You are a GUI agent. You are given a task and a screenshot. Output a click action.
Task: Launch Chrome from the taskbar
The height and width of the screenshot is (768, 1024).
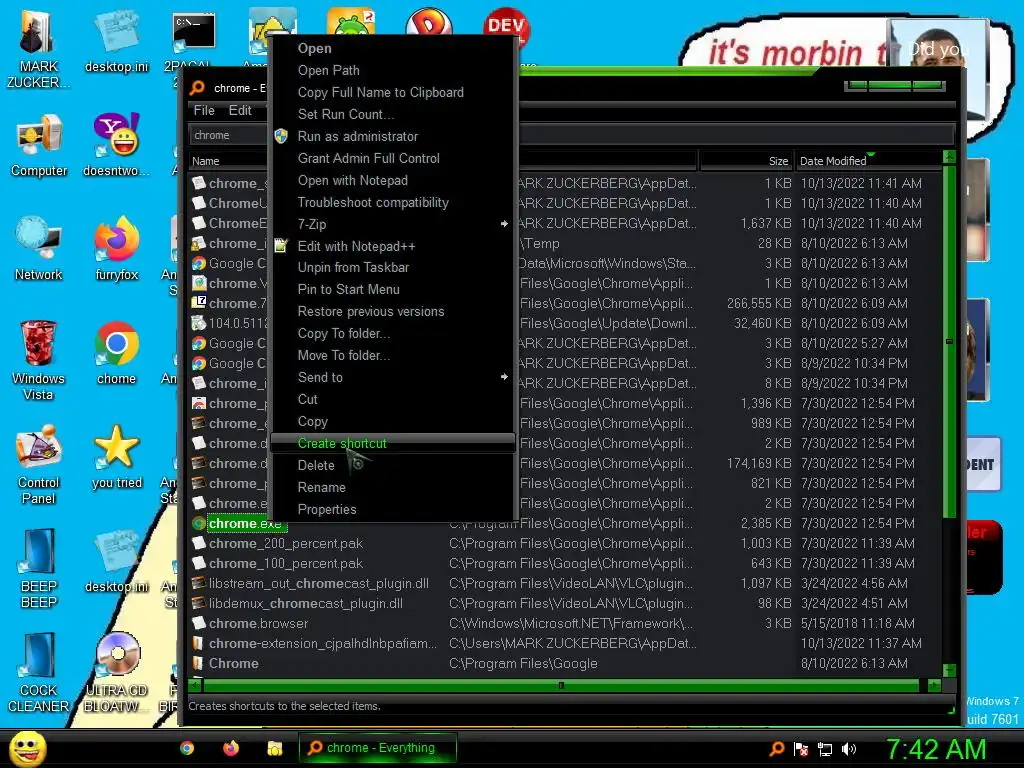coord(187,748)
